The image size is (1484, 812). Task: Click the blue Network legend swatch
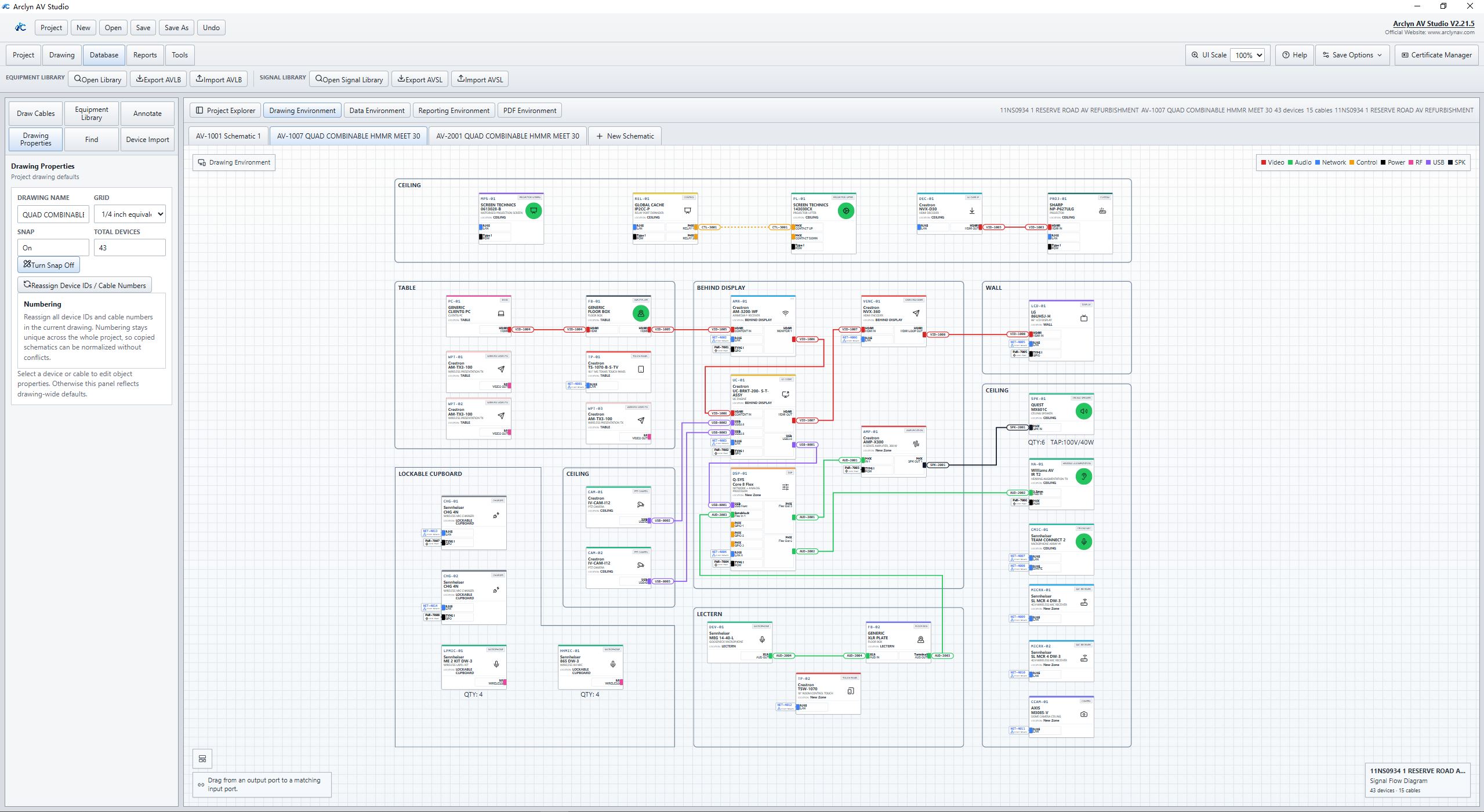tap(1318, 162)
